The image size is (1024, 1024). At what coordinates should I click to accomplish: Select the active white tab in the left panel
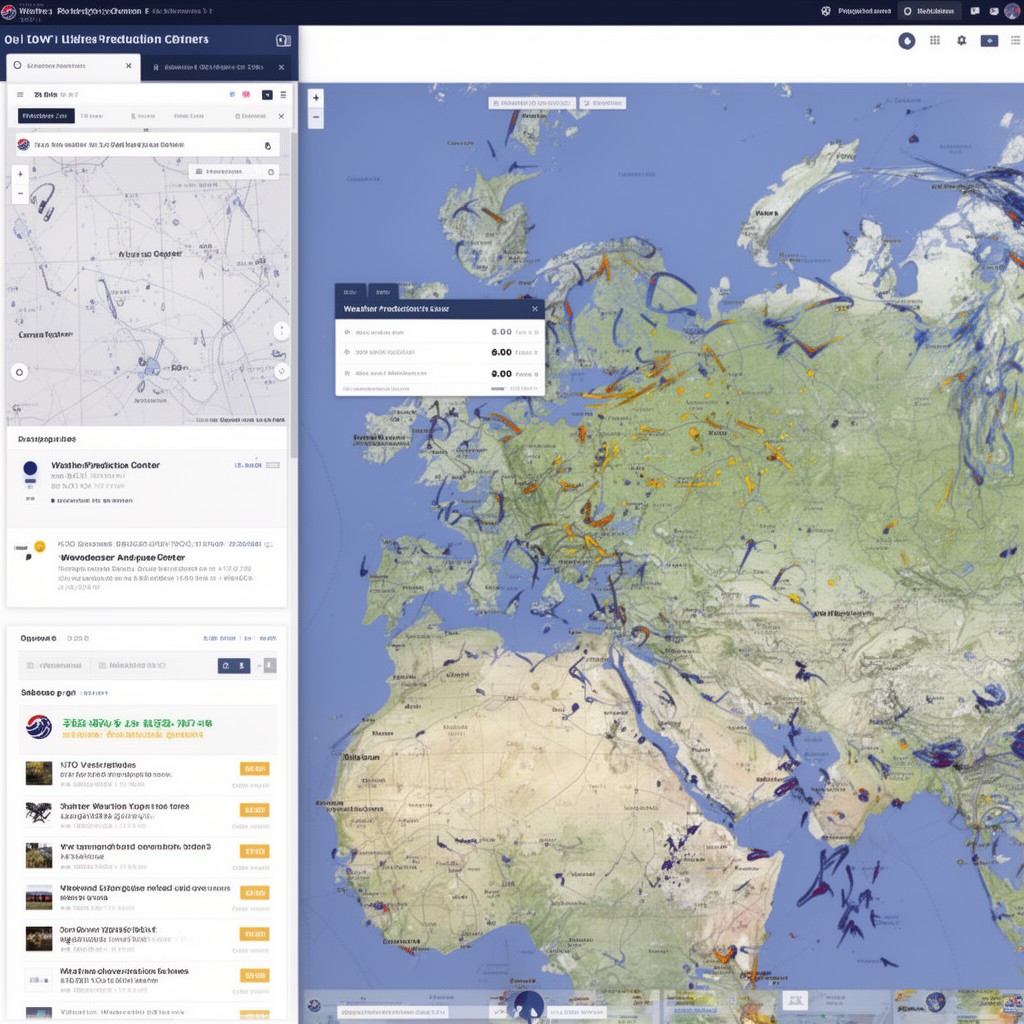pyautogui.click(x=73, y=67)
